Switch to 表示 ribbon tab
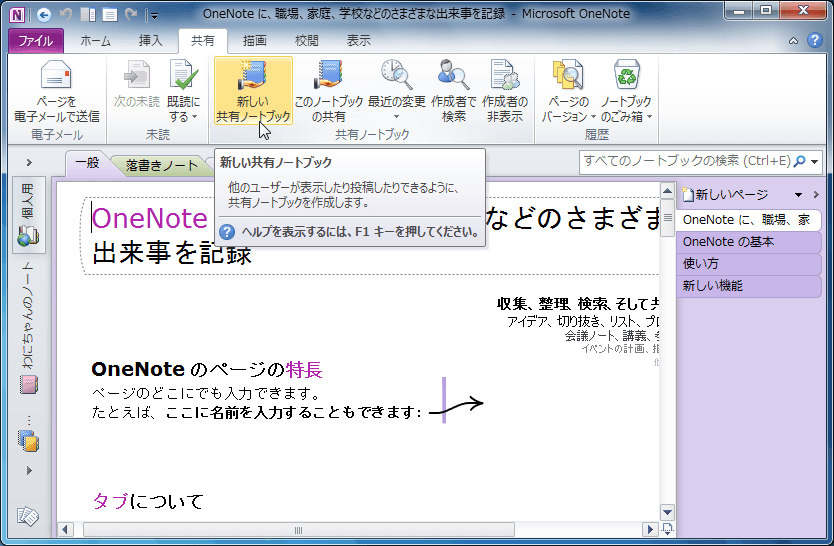 (x=358, y=41)
